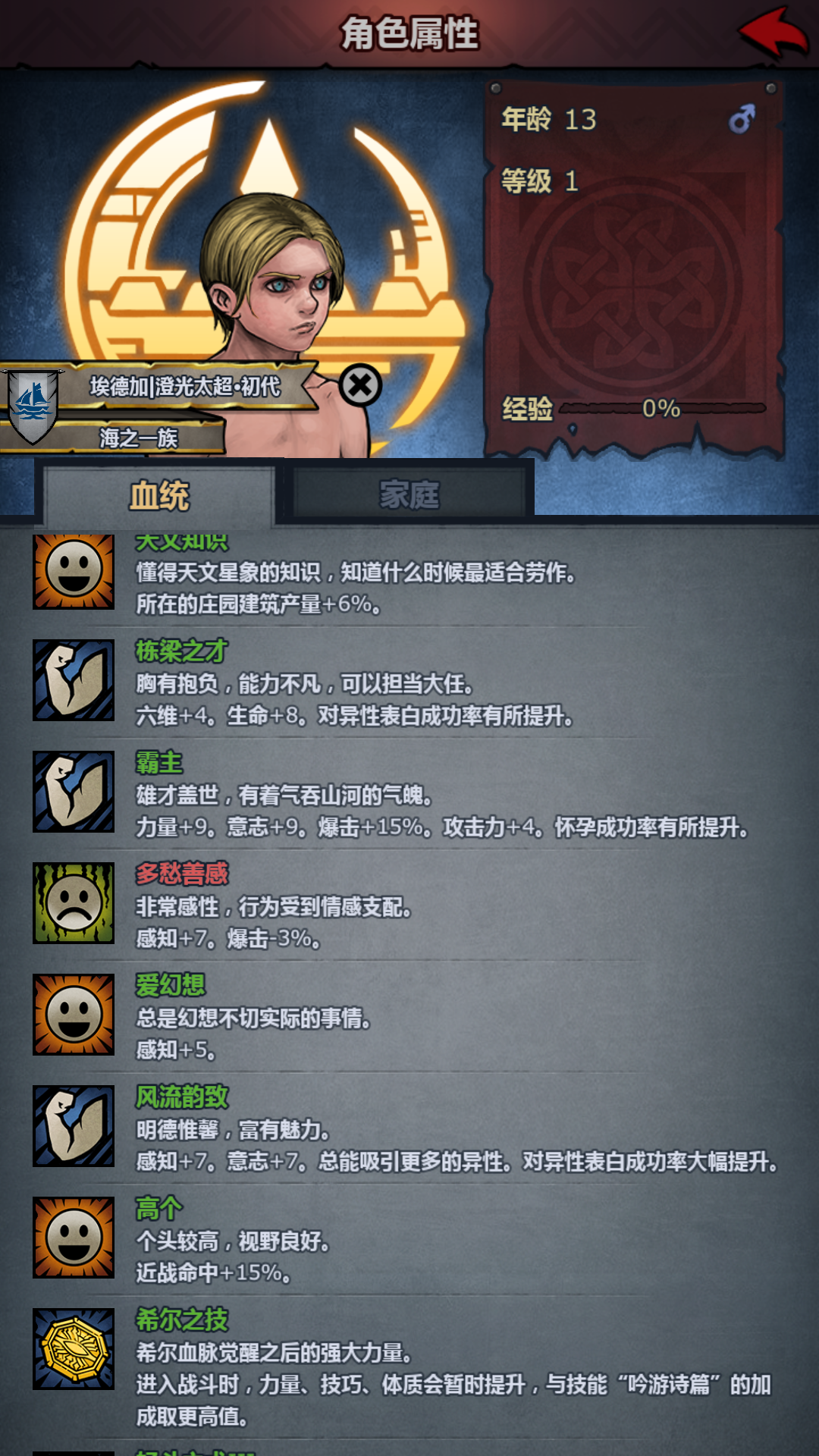Tap the 希尔之技 golden coin icon

coord(74,1349)
